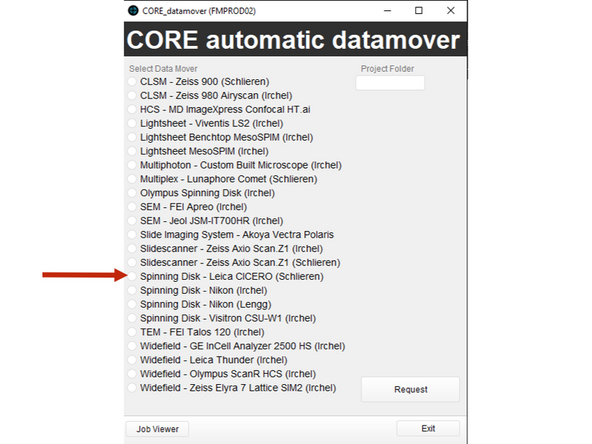Viewport: 592px width, 444px height.
Task: Select Widefield - Olympus ScanR HCS (Irchel)
Action: click(x=132, y=374)
